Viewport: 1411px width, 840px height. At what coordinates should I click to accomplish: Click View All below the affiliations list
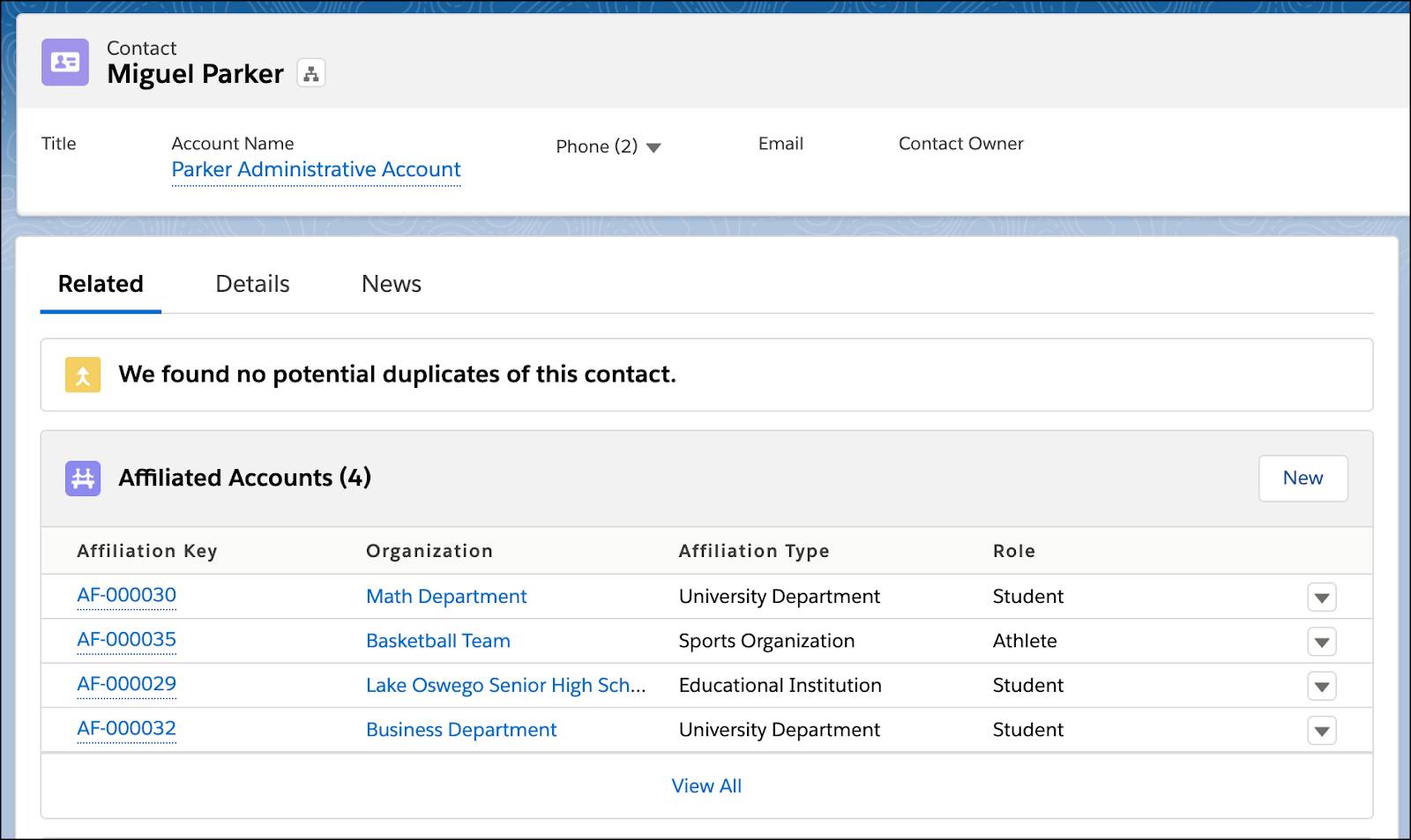705,785
